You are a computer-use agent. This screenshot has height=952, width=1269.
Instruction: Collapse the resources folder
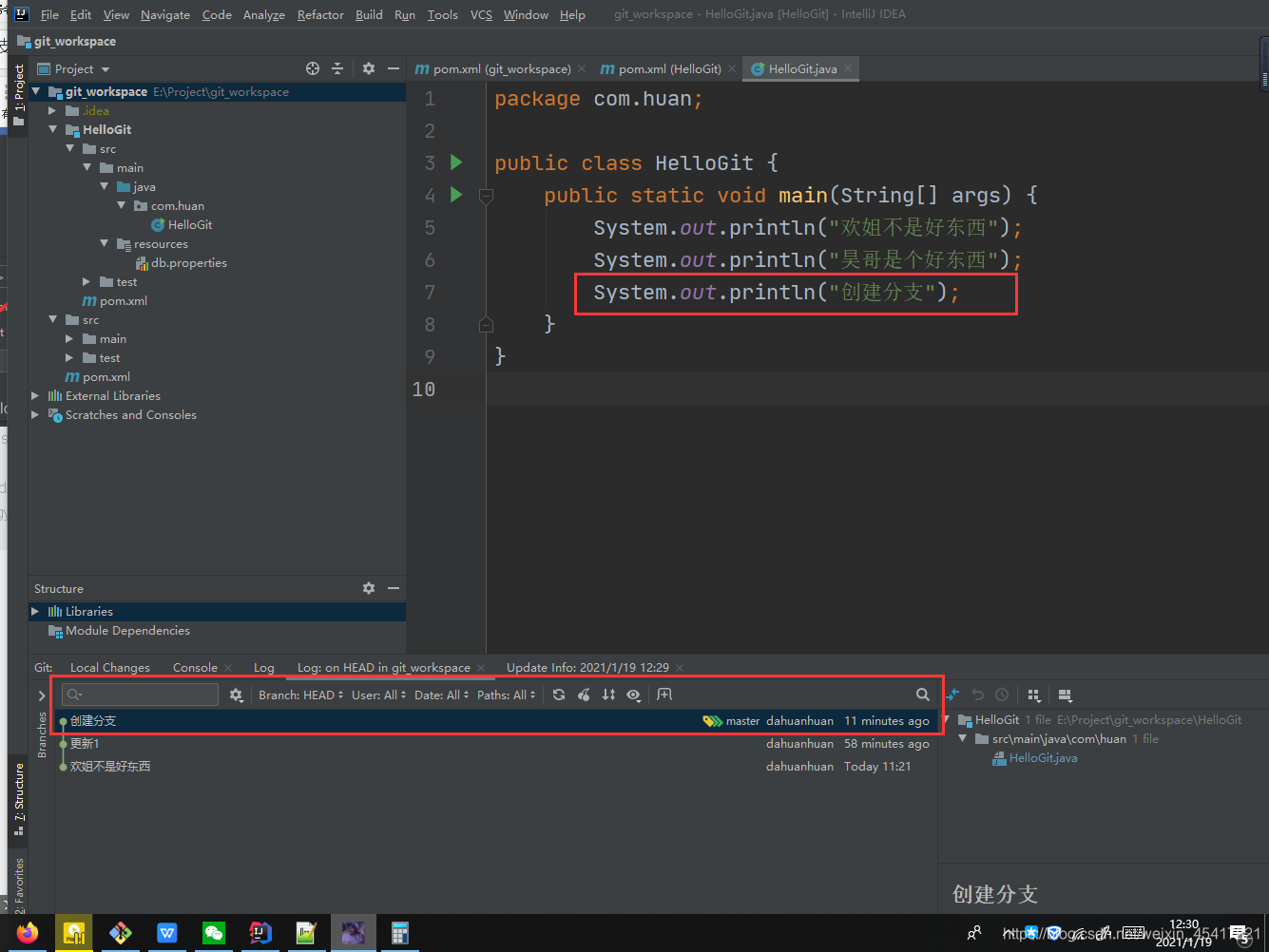(x=105, y=243)
